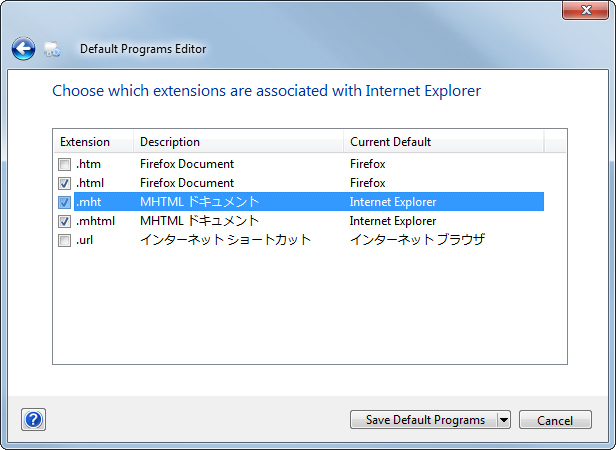
Task: Sort by the Extension column header
Action: click(94, 142)
